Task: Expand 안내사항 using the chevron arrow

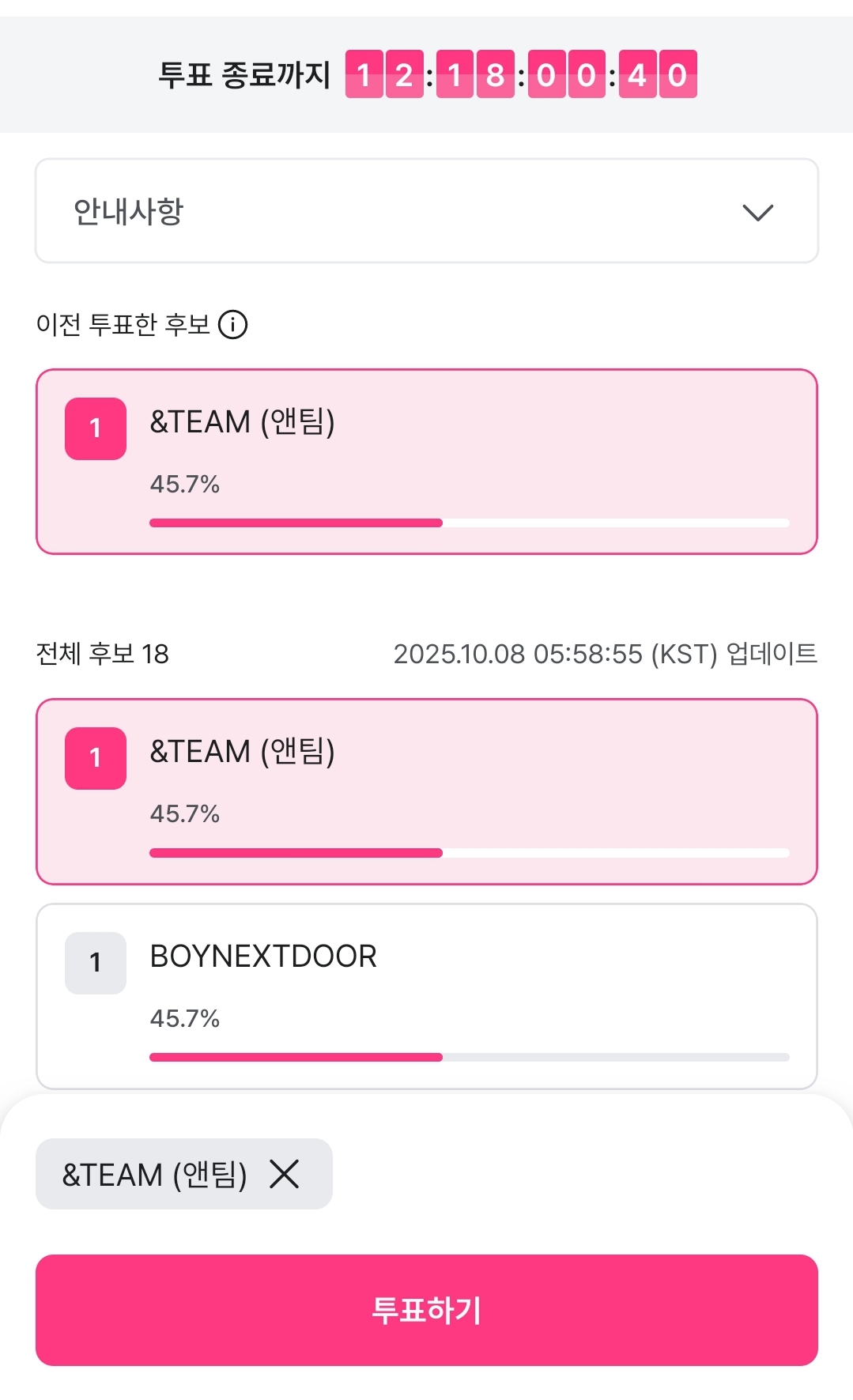Action: [x=757, y=212]
